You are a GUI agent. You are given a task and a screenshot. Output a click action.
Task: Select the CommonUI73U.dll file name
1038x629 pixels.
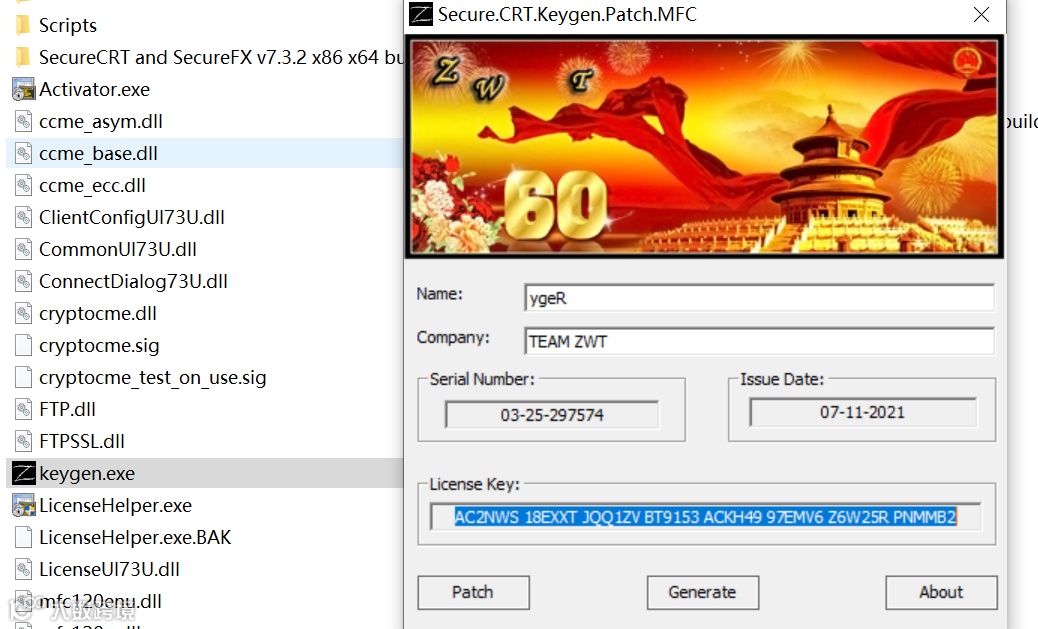[x=118, y=249]
